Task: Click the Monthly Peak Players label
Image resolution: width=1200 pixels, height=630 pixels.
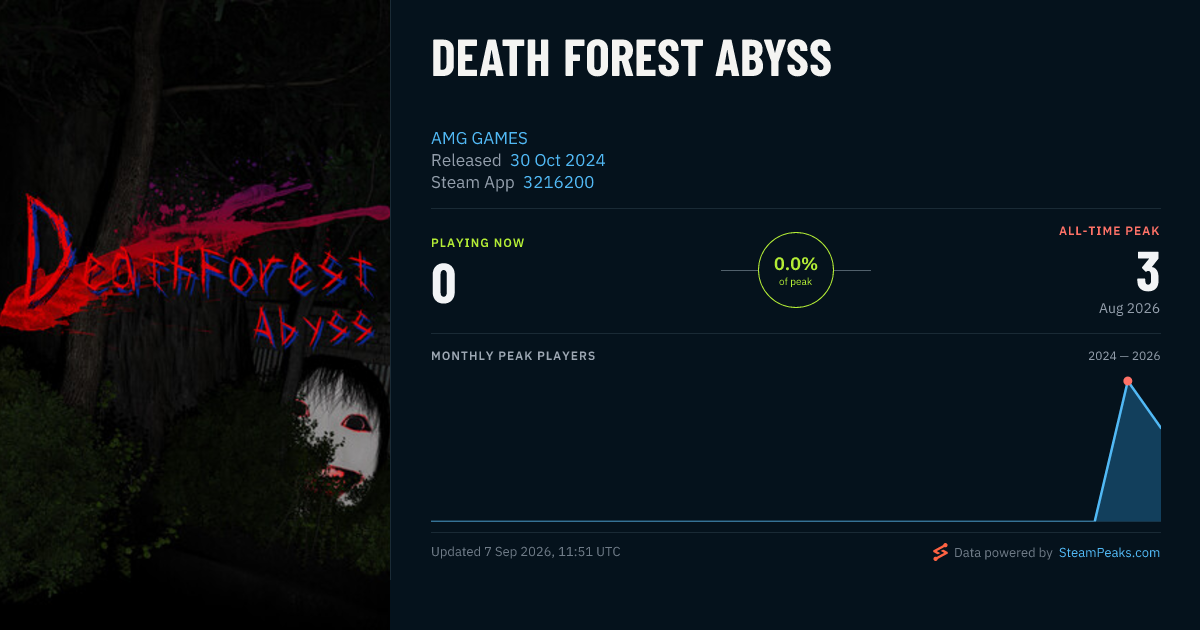Action: pyautogui.click(x=513, y=356)
